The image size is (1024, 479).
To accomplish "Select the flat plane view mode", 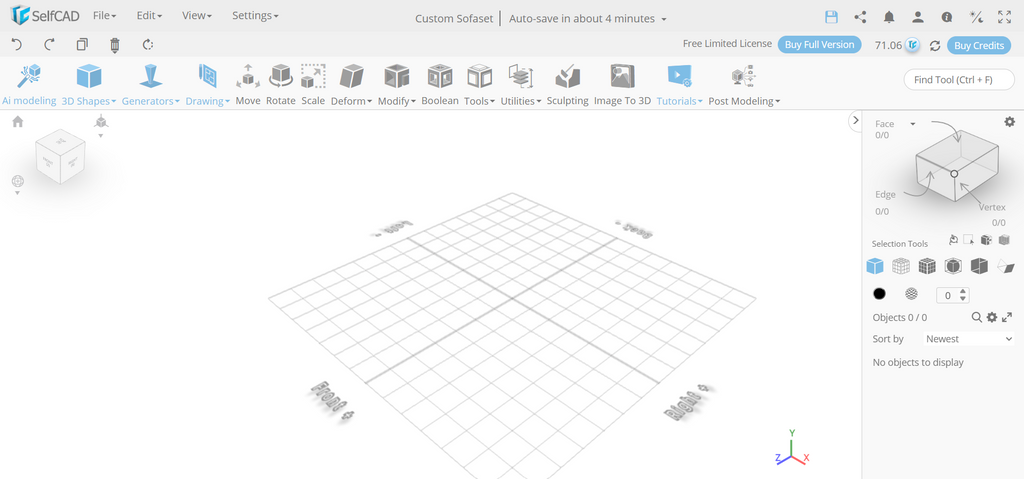I will tap(1006, 266).
